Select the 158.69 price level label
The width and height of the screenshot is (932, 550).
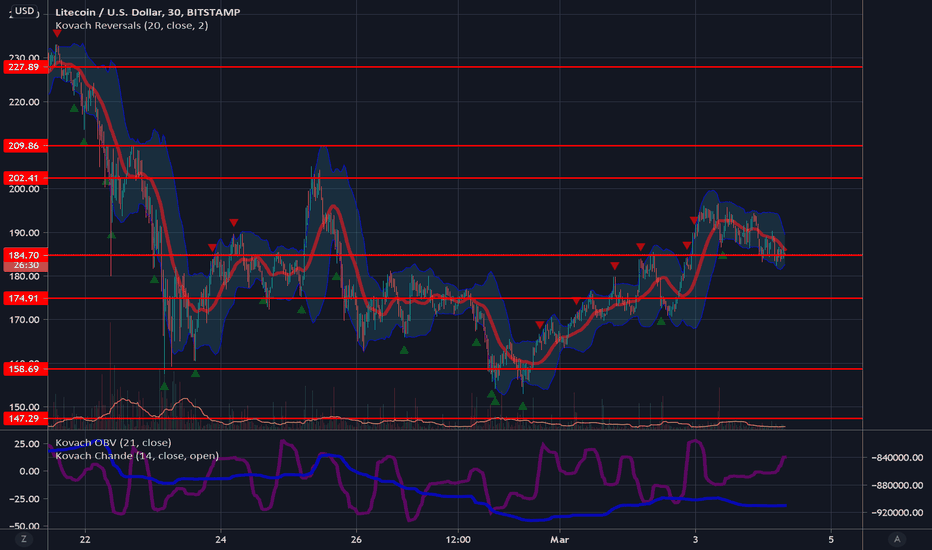[25, 369]
